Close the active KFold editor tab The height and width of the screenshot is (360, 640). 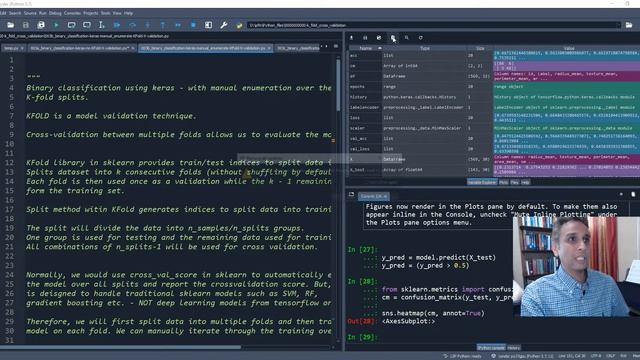pyautogui.click(x=269, y=48)
